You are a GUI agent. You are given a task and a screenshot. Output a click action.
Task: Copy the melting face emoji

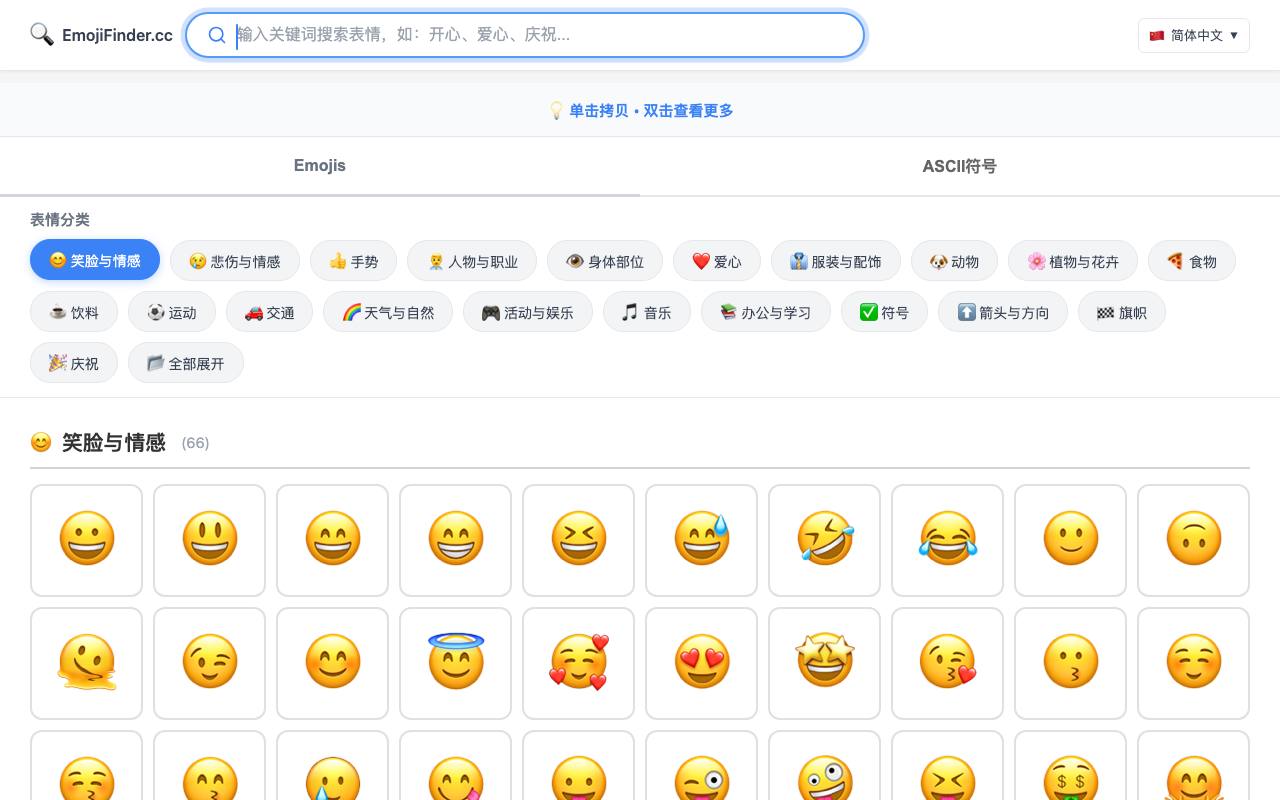click(86, 663)
